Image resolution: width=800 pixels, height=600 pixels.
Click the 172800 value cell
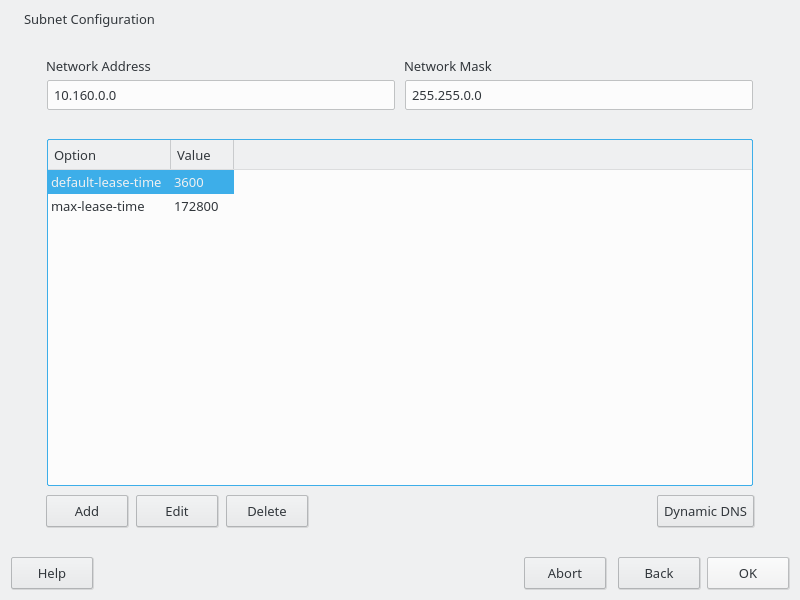coord(202,206)
